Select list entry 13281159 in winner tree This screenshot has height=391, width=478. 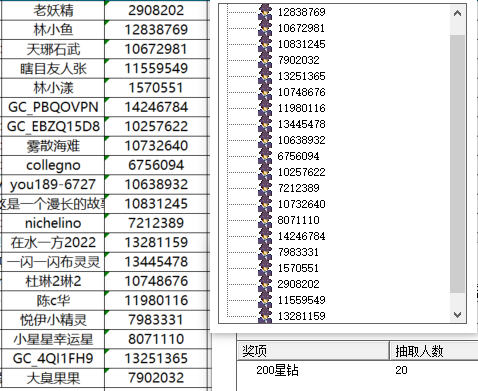301,316
